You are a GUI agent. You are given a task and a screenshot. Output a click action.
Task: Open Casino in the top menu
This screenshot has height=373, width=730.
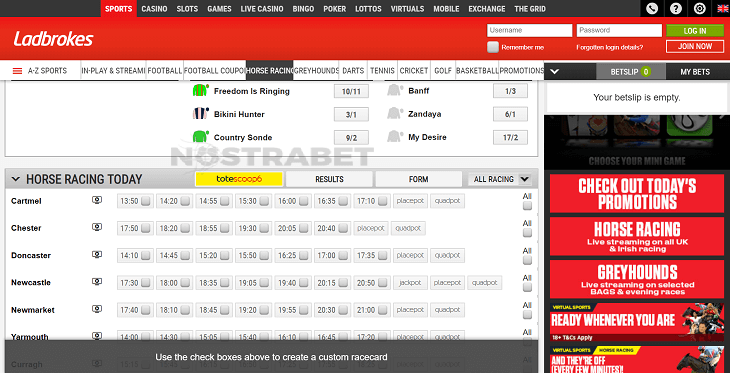[x=154, y=9]
